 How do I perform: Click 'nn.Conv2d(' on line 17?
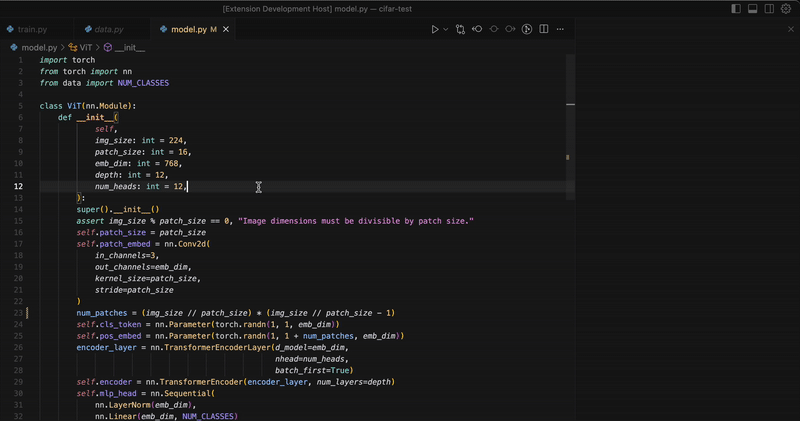(187, 244)
